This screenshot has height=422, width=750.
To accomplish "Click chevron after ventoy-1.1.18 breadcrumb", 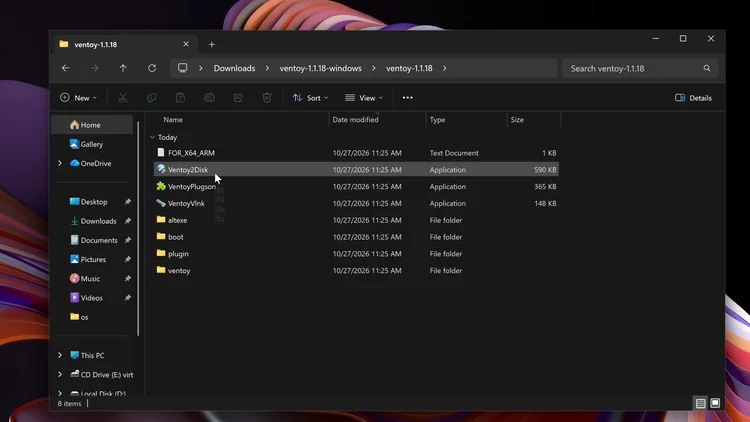I will [x=444, y=68].
